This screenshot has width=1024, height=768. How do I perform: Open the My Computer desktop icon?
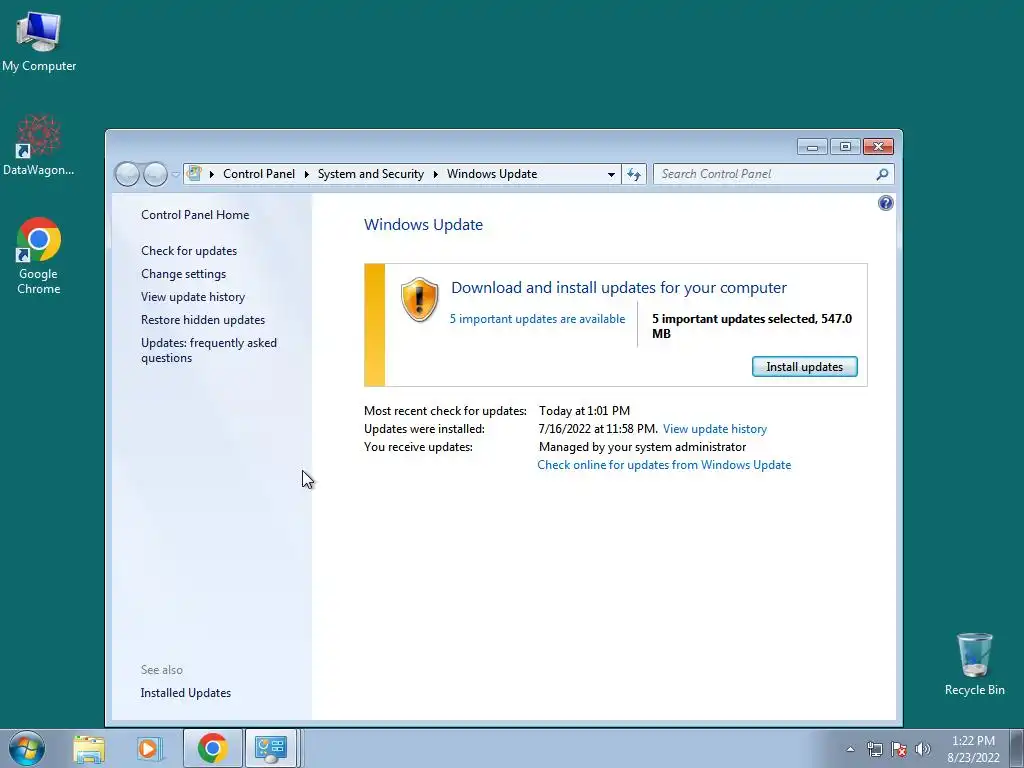39,40
